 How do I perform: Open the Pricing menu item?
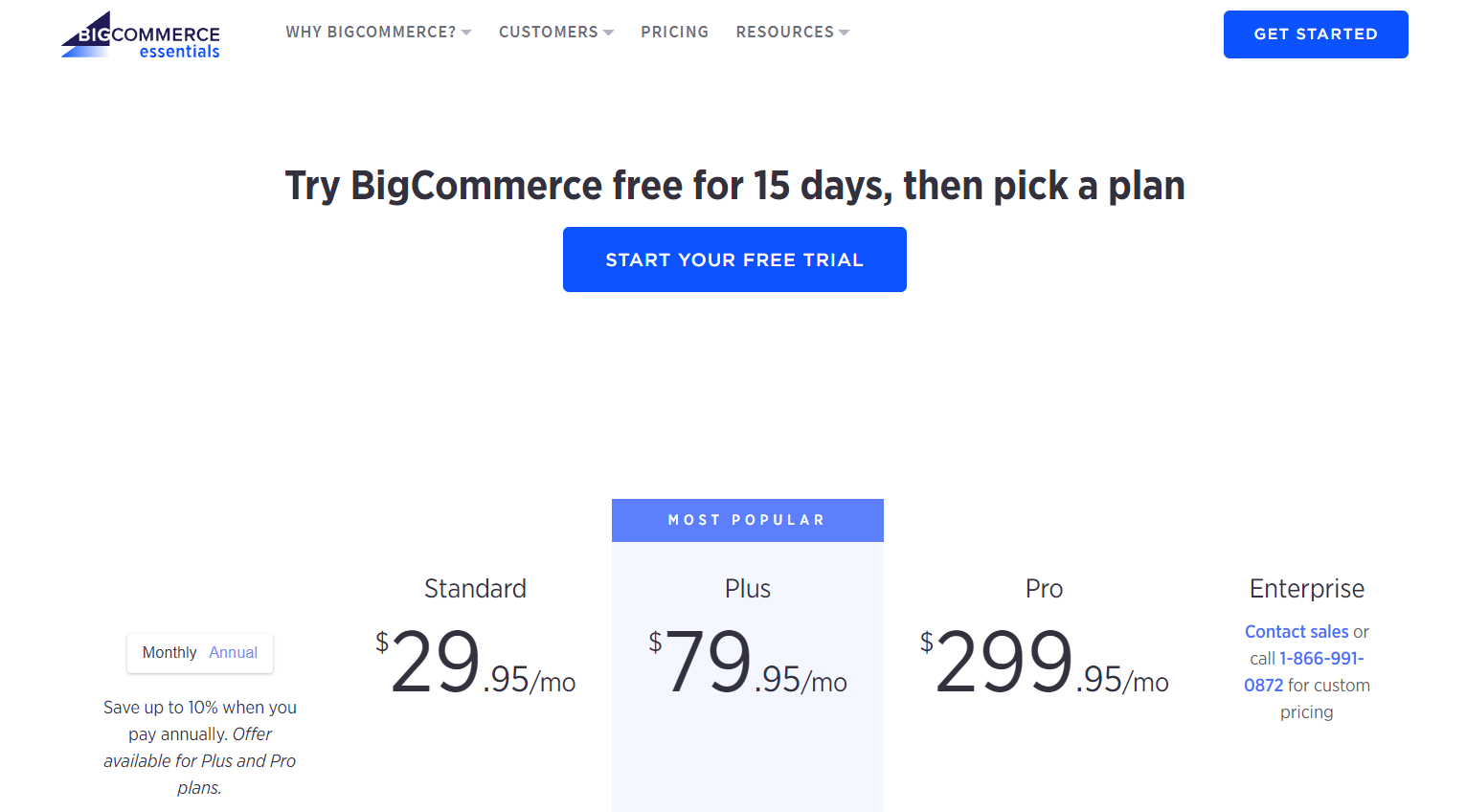pyautogui.click(x=675, y=32)
